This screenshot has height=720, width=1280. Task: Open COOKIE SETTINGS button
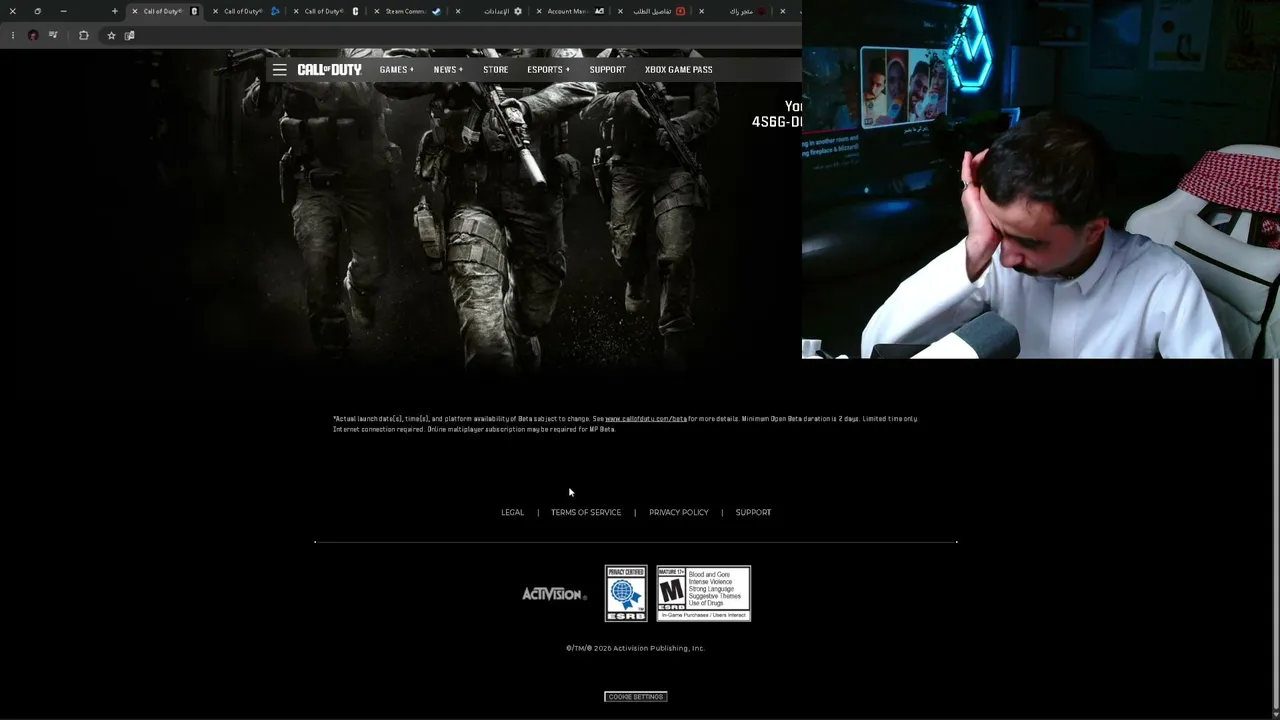pos(636,697)
